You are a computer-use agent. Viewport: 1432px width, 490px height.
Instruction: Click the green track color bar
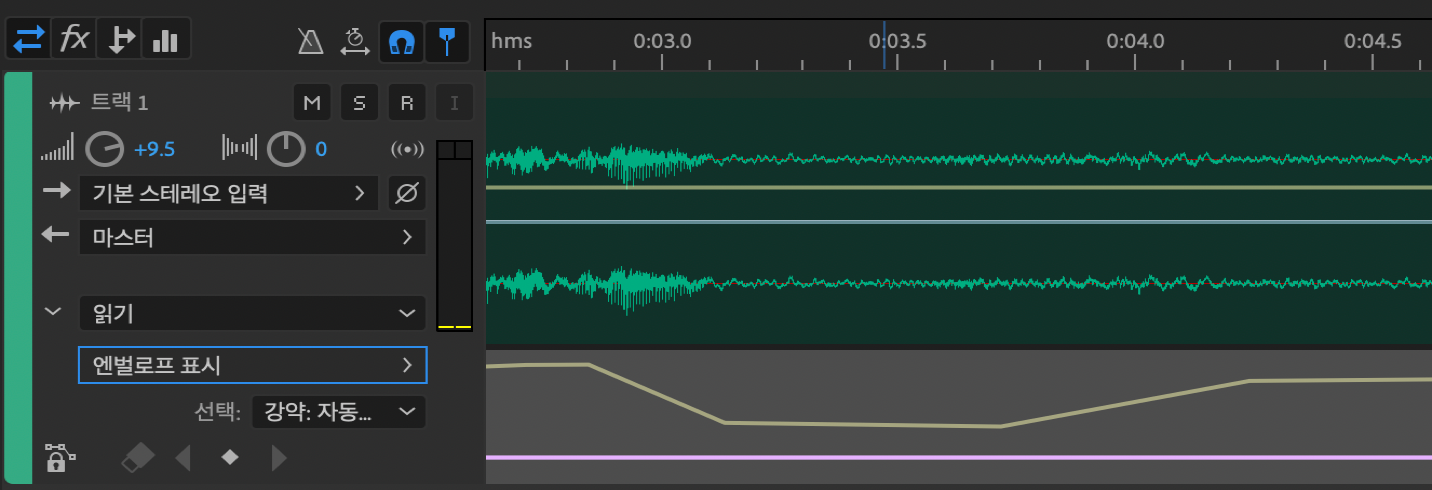pyautogui.click(x=18, y=278)
